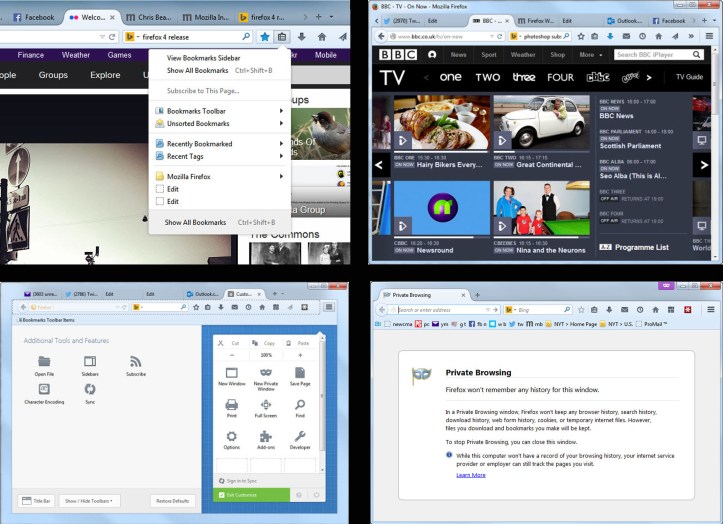Select View Bookmarks Sidebar menu entry
The height and width of the screenshot is (524, 723).
pyautogui.click(x=203, y=58)
